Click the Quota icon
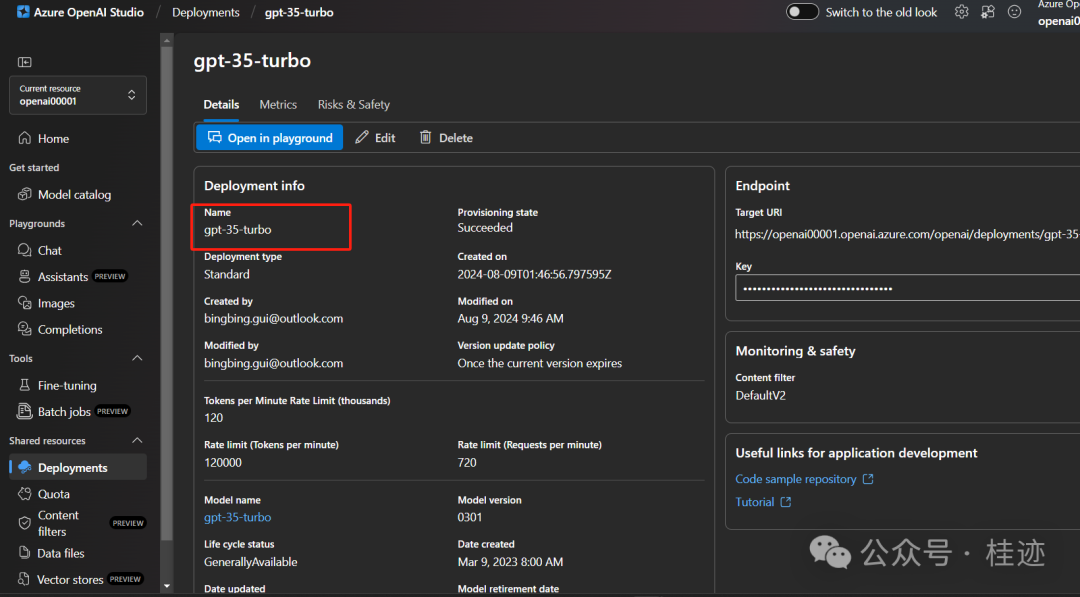This screenshot has width=1080, height=597. tap(25, 494)
